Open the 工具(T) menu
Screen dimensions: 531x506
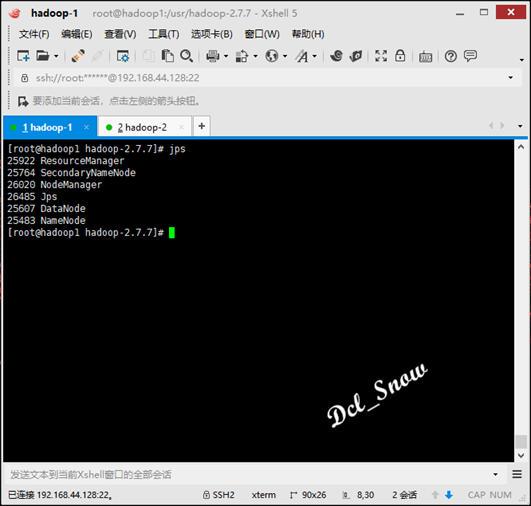(164, 34)
